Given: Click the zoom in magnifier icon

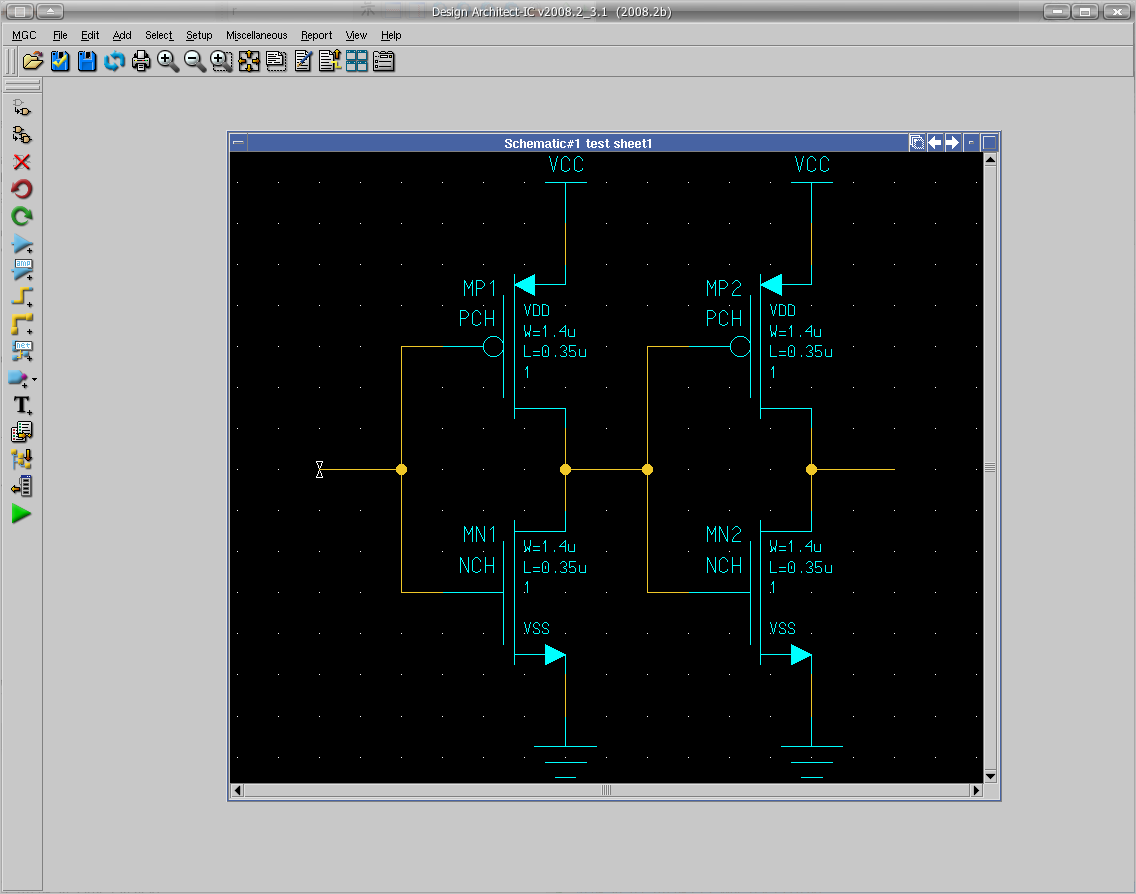Looking at the screenshot, I should click(168, 61).
